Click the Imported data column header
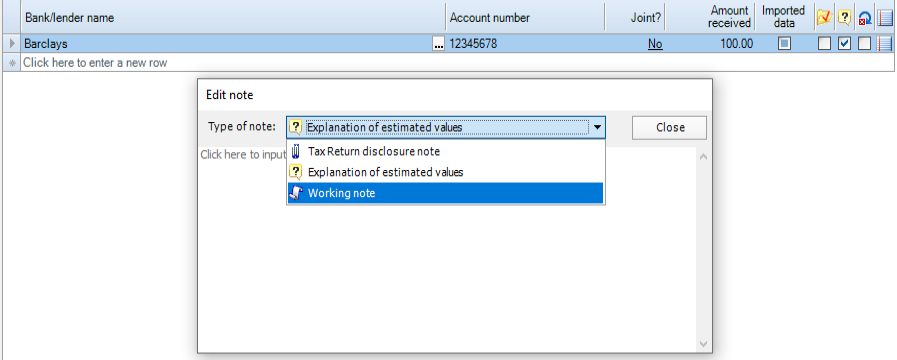 784,18
